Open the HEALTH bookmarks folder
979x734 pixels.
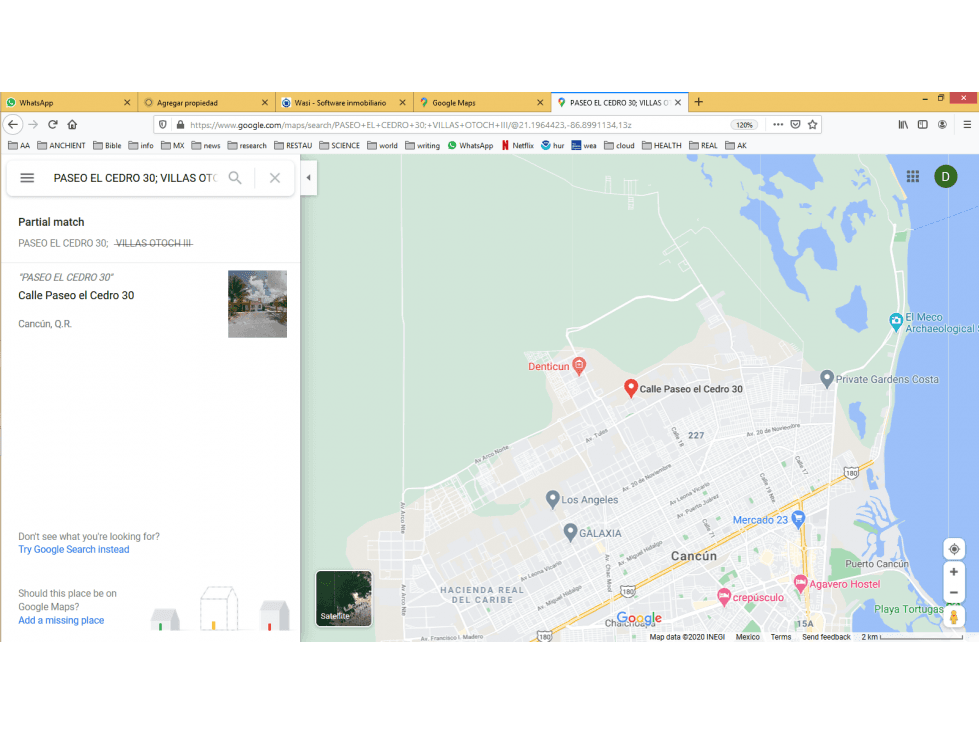[662, 145]
